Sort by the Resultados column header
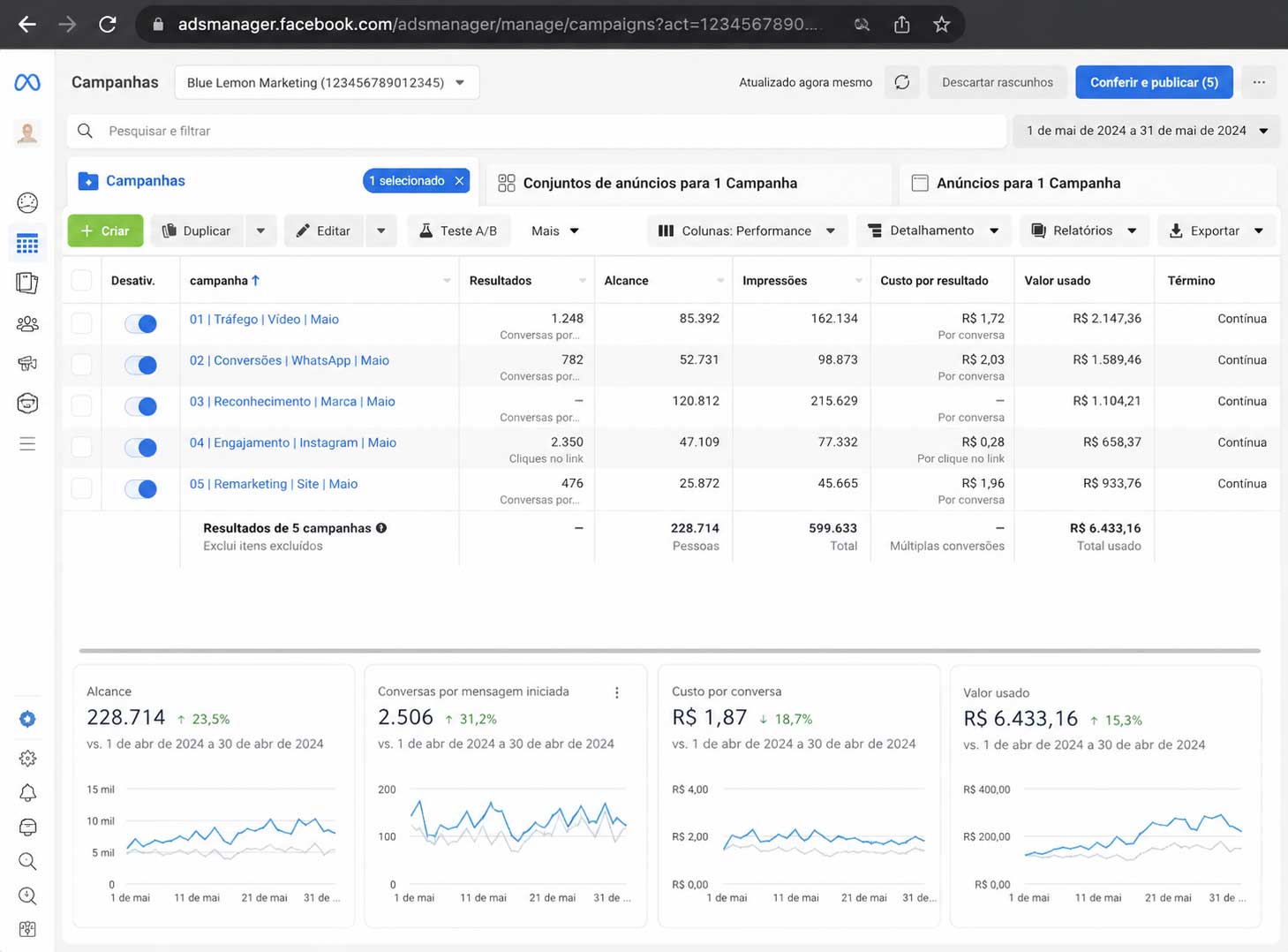This screenshot has height=952, width=1288. [501, 281]
